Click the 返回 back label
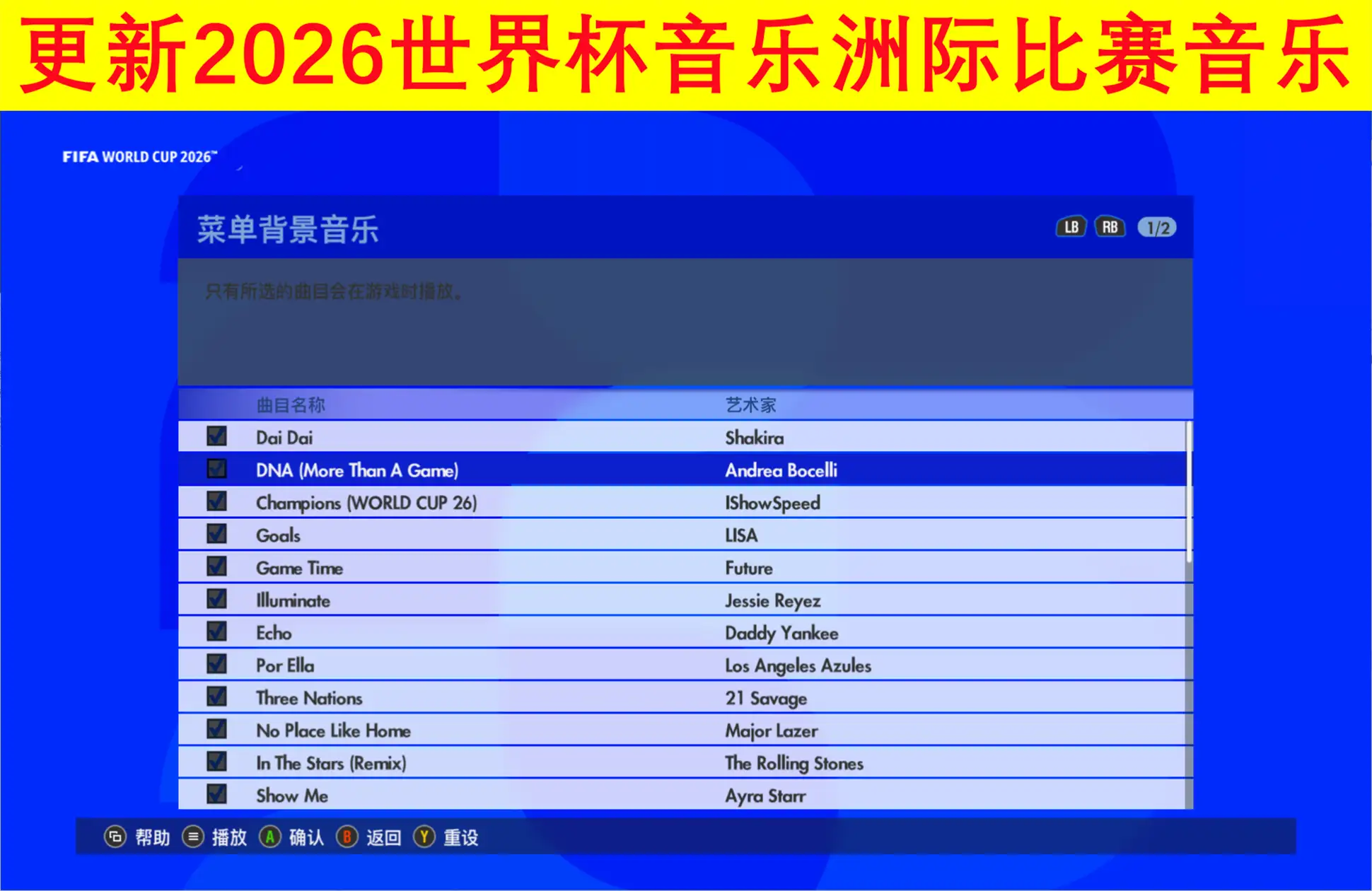Image resolution: width=1372 pixels, height=891 pixels. (384, 838)
